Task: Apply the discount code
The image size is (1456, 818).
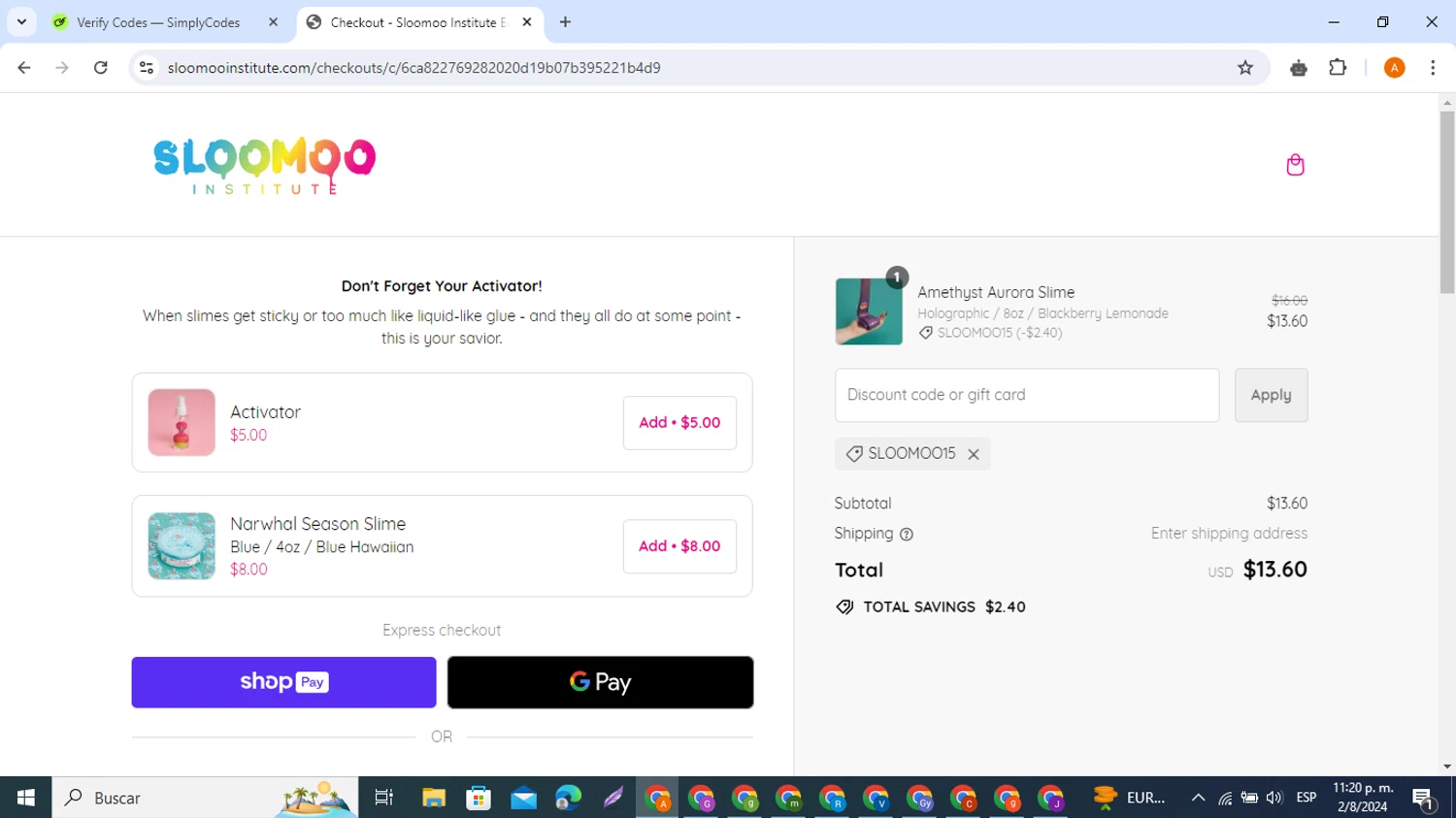Action: point(1271,395)
